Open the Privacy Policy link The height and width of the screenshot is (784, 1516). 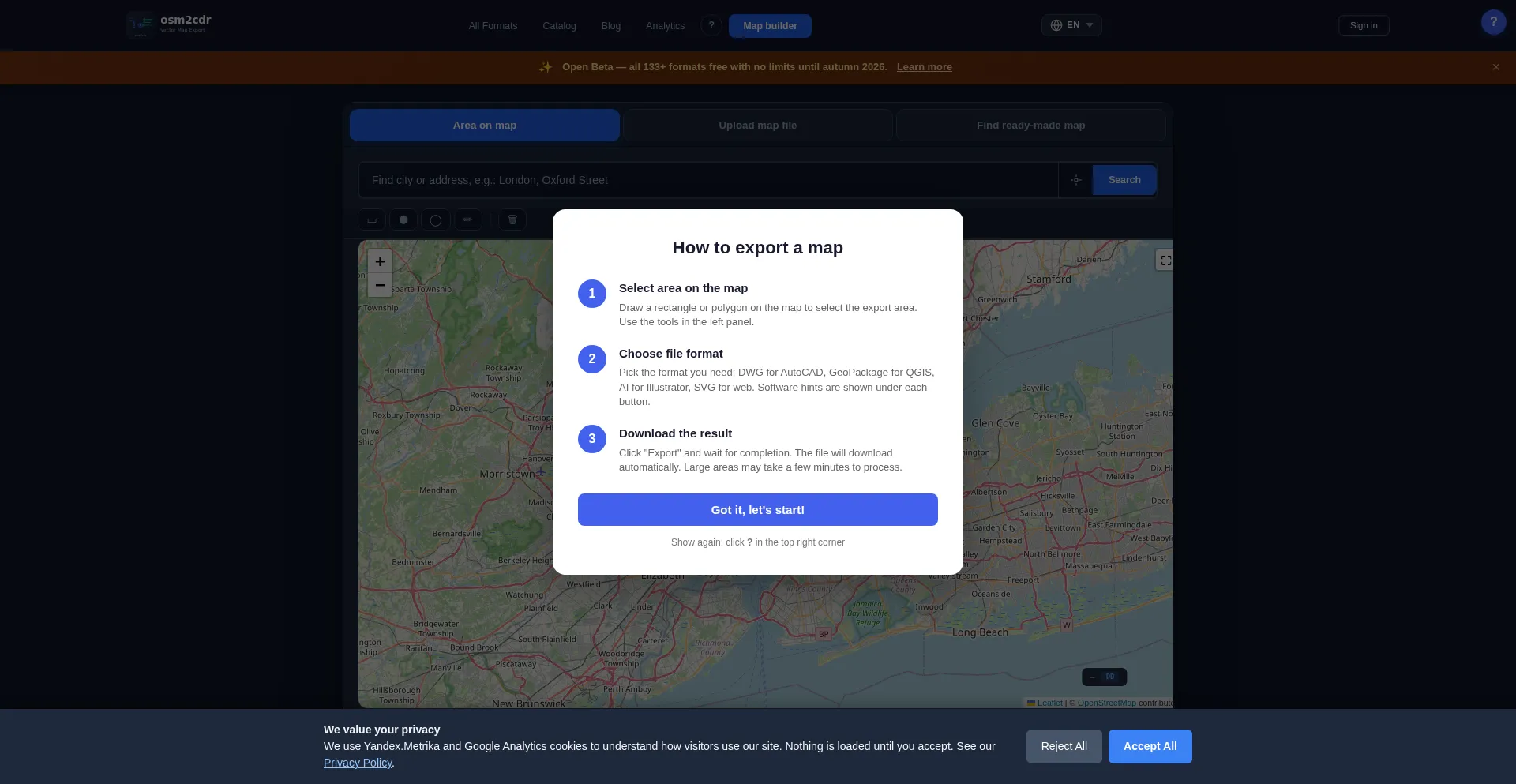click(358, 763)
